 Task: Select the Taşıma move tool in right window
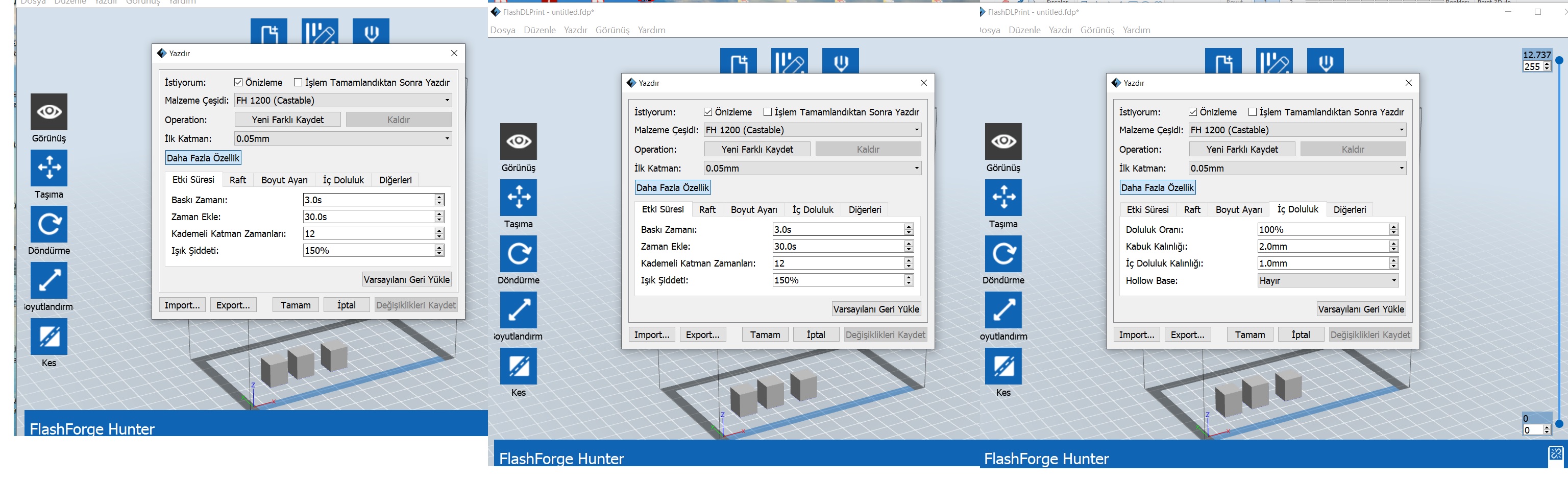(x=1003, y=197)
